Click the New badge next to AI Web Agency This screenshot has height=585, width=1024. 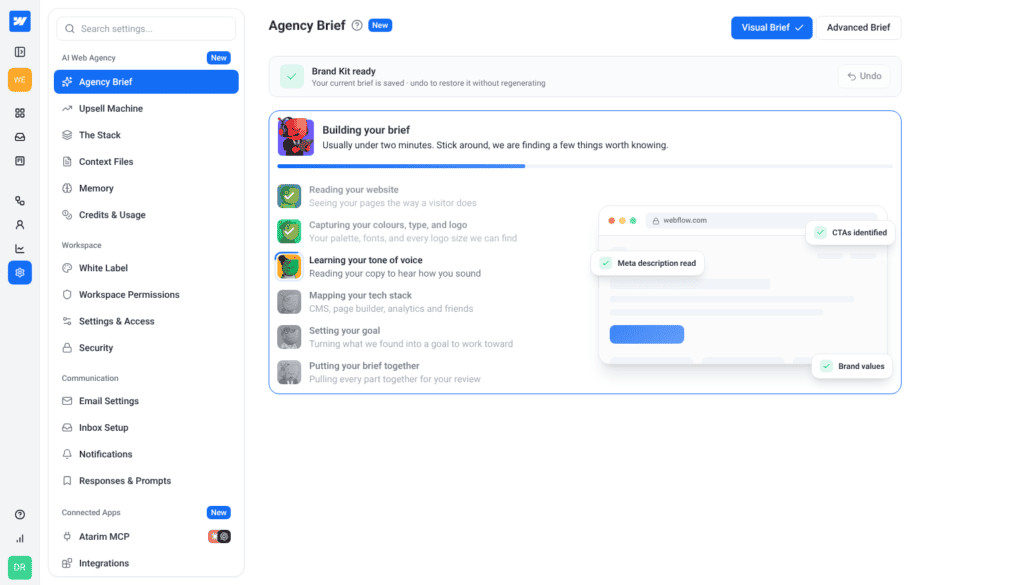pos(219,57)
